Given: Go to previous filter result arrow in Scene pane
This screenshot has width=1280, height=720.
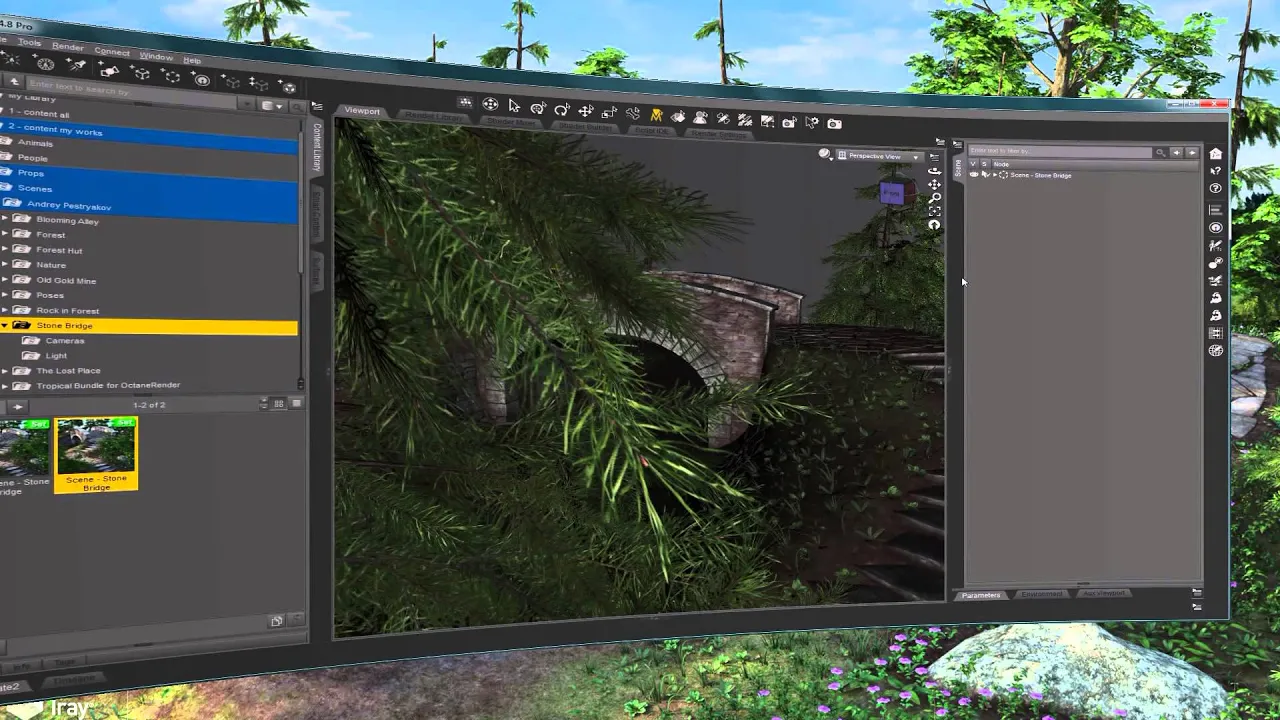Looking at the screenshot, I should click(1176, 153).
